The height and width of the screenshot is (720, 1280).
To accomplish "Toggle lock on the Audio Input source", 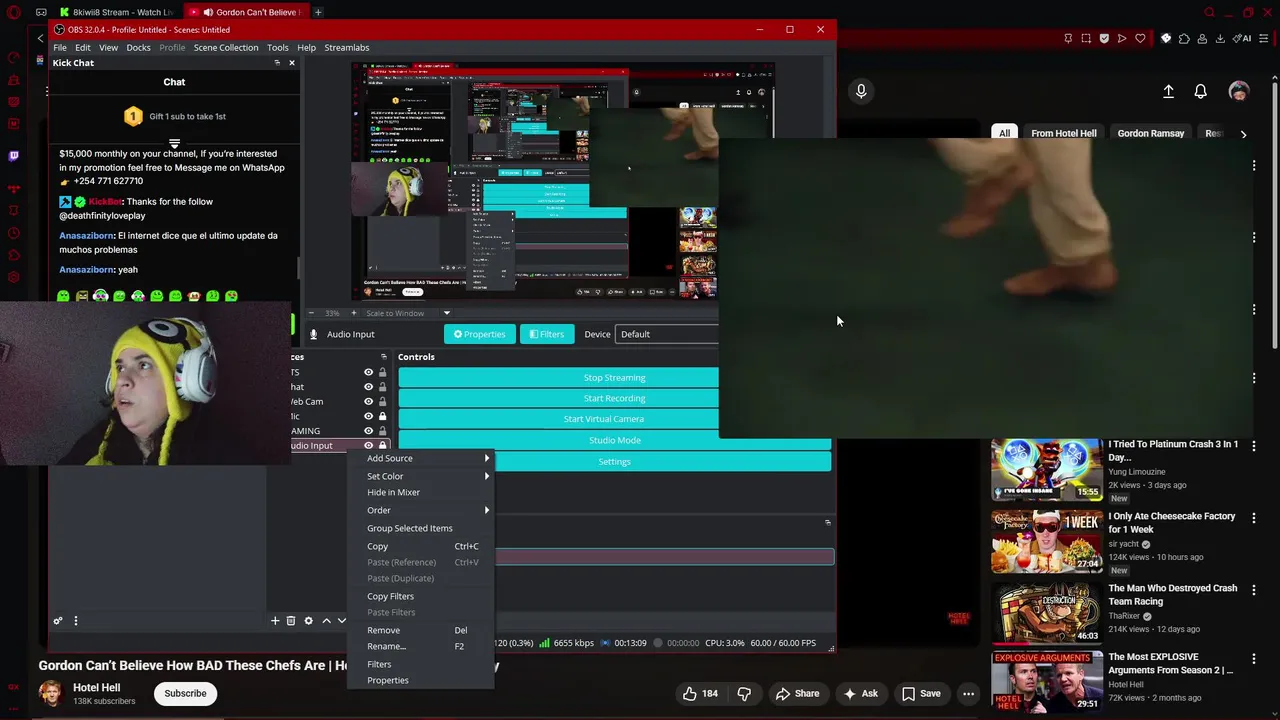I will tap(382, 446).
